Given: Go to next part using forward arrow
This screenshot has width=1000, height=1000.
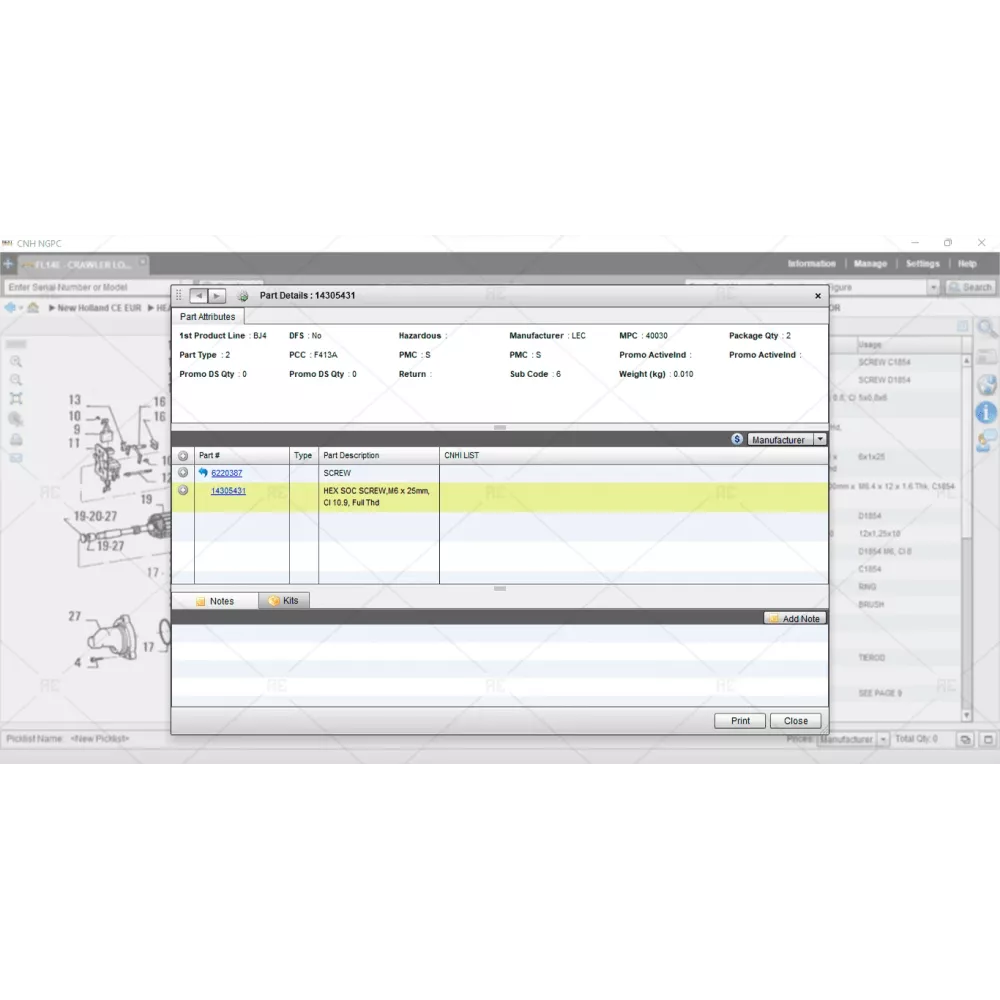Looking at the screenshot, I should [217, 296].
